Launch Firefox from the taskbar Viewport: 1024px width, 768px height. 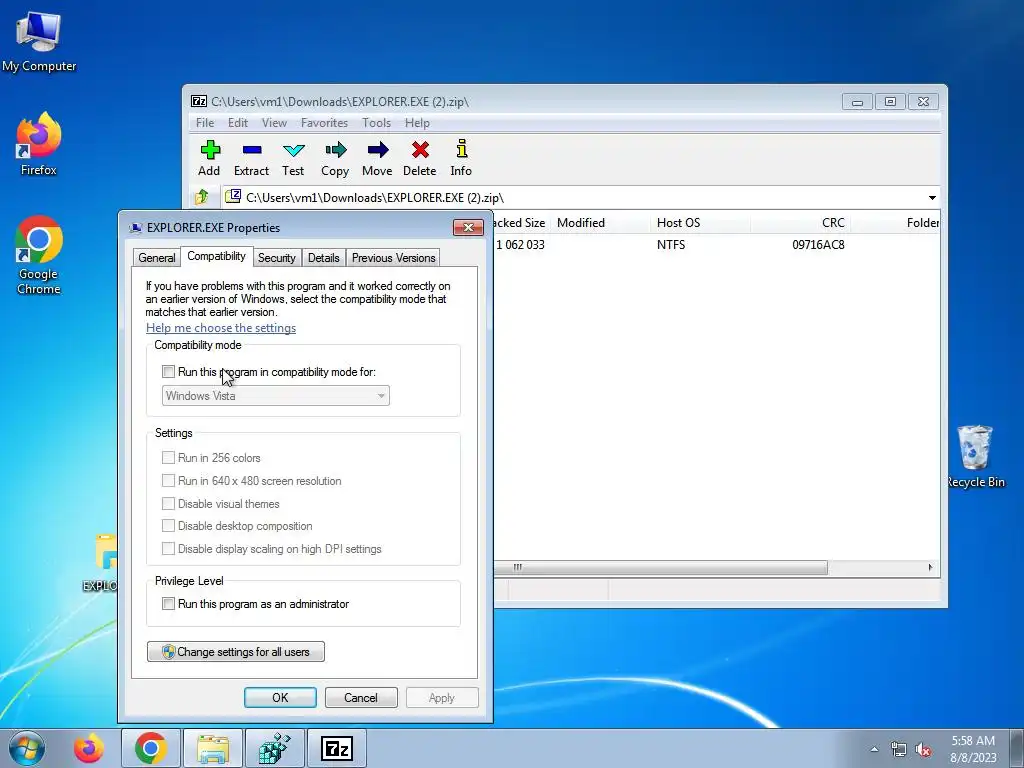pyautogui.click(x=88, y=748)
